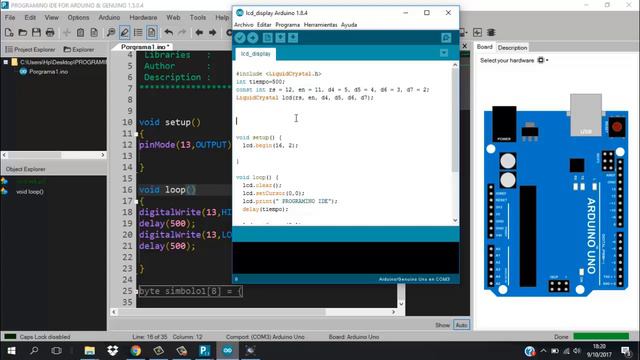Click Save sketch icon in Arduino IDE
The width and height of the screenshot is (640, 360).
(x=293, y=38)
